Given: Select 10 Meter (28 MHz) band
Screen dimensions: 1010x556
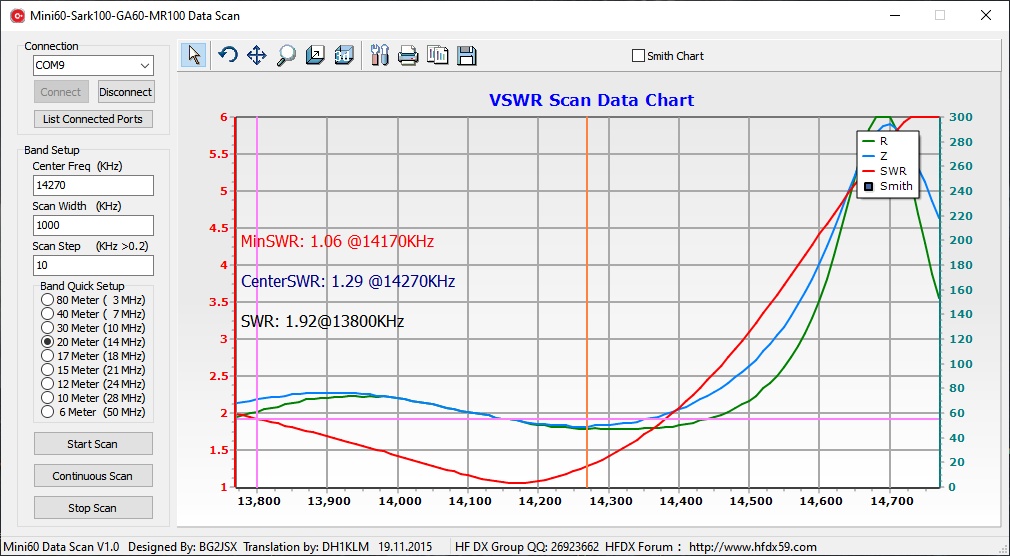Looking at the screenshot, I should tap(48, 398).
